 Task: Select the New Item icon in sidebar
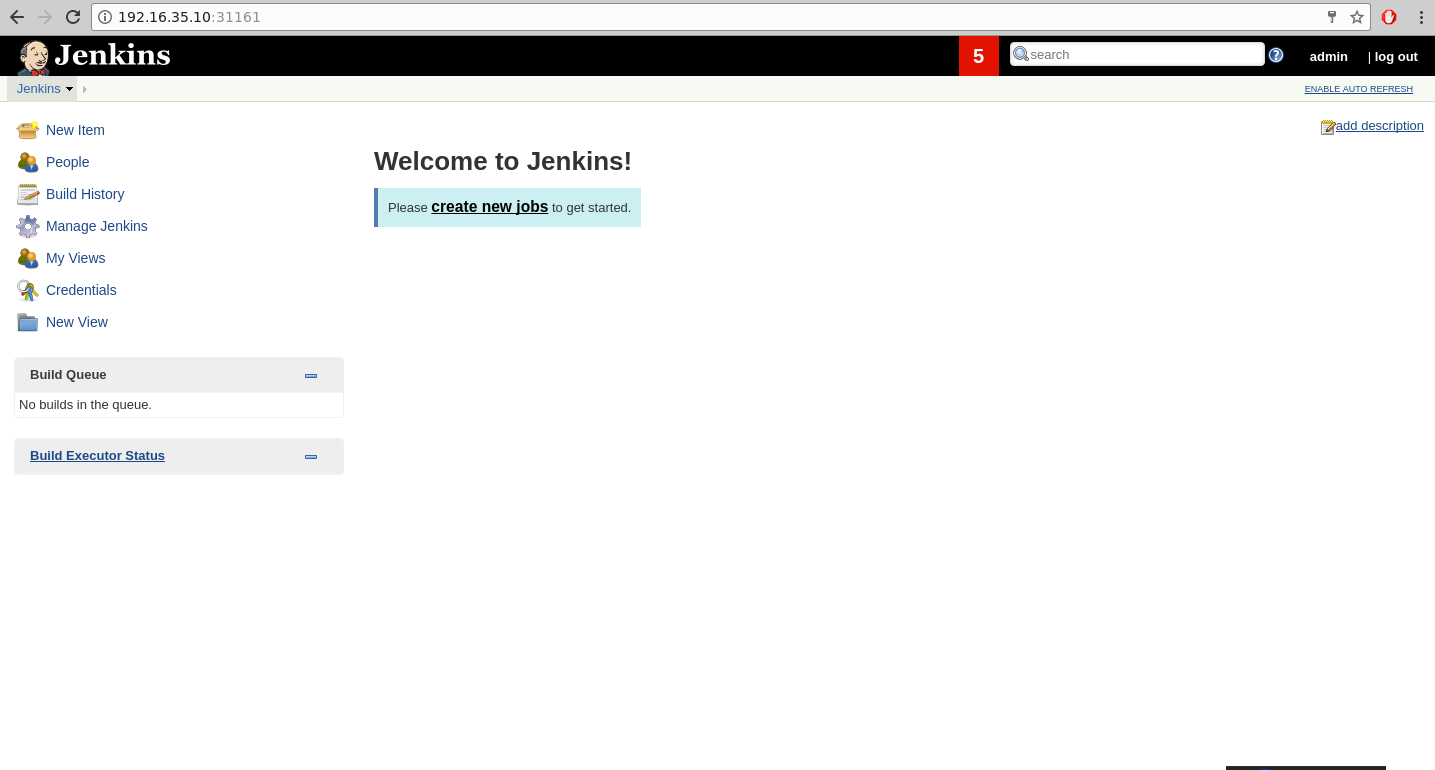click(x=28, y=130)
